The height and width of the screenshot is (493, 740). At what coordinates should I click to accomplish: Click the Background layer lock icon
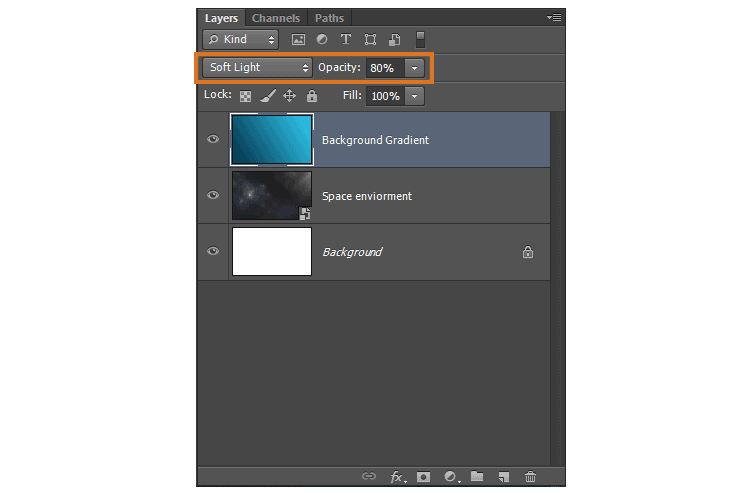(x=528, y=252)
